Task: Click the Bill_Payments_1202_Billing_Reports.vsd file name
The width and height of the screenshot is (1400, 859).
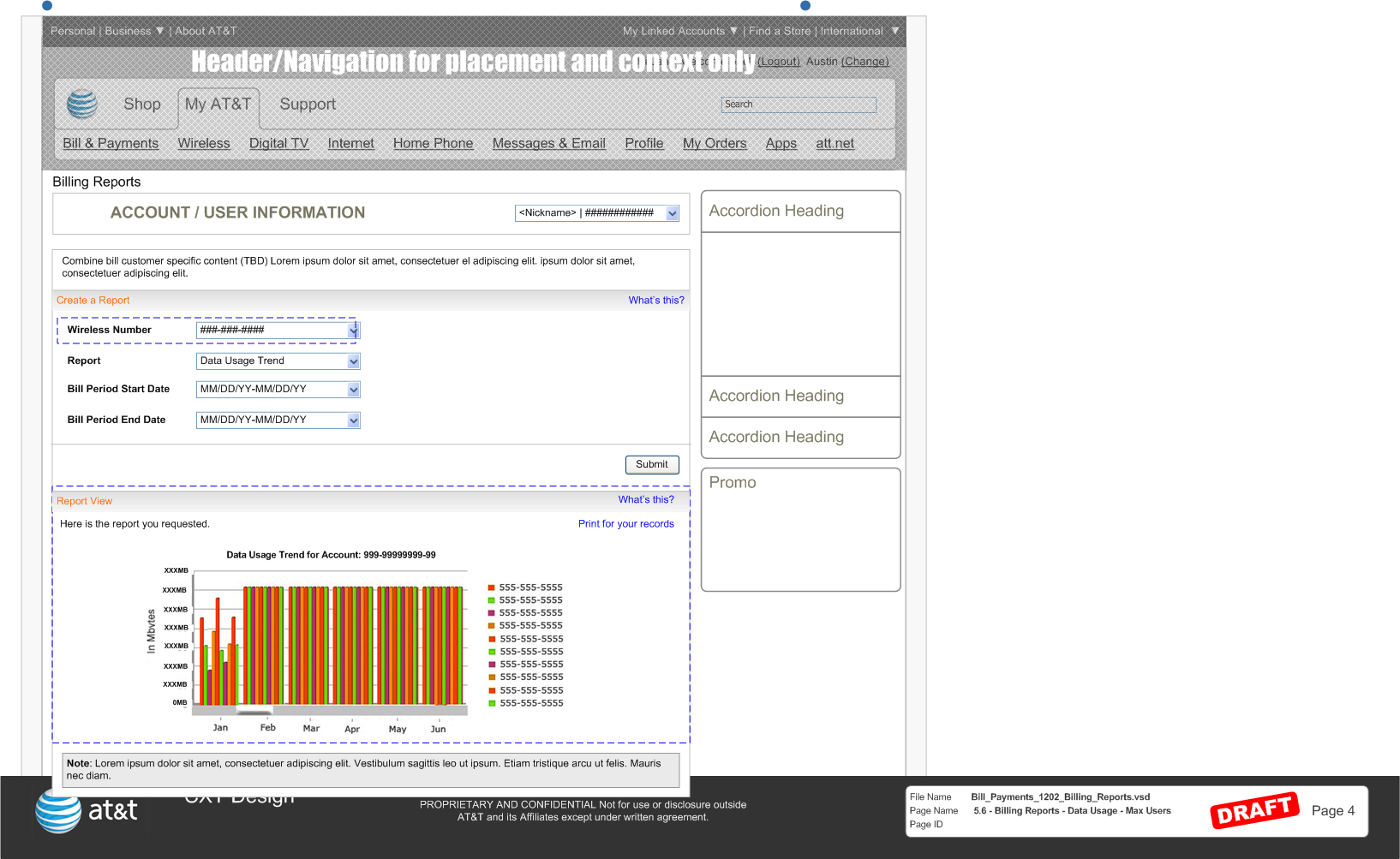Action: click(x=1060, y=797)
